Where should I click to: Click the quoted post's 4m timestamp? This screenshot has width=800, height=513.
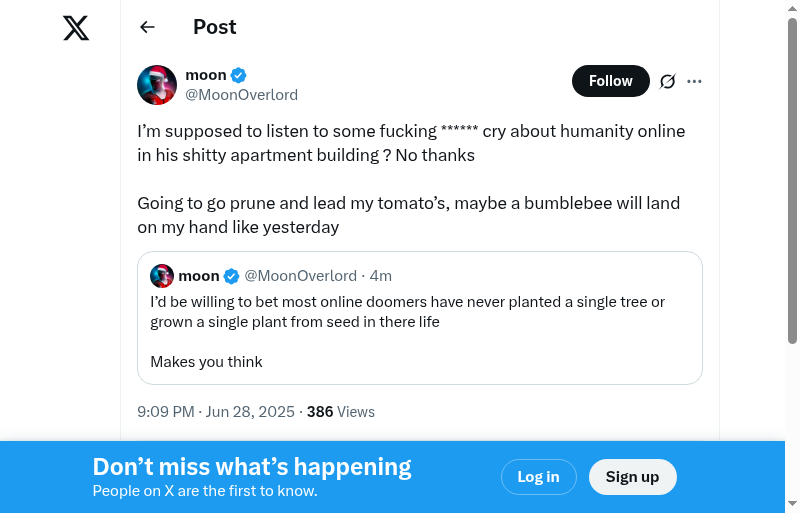tap(381, 276)
